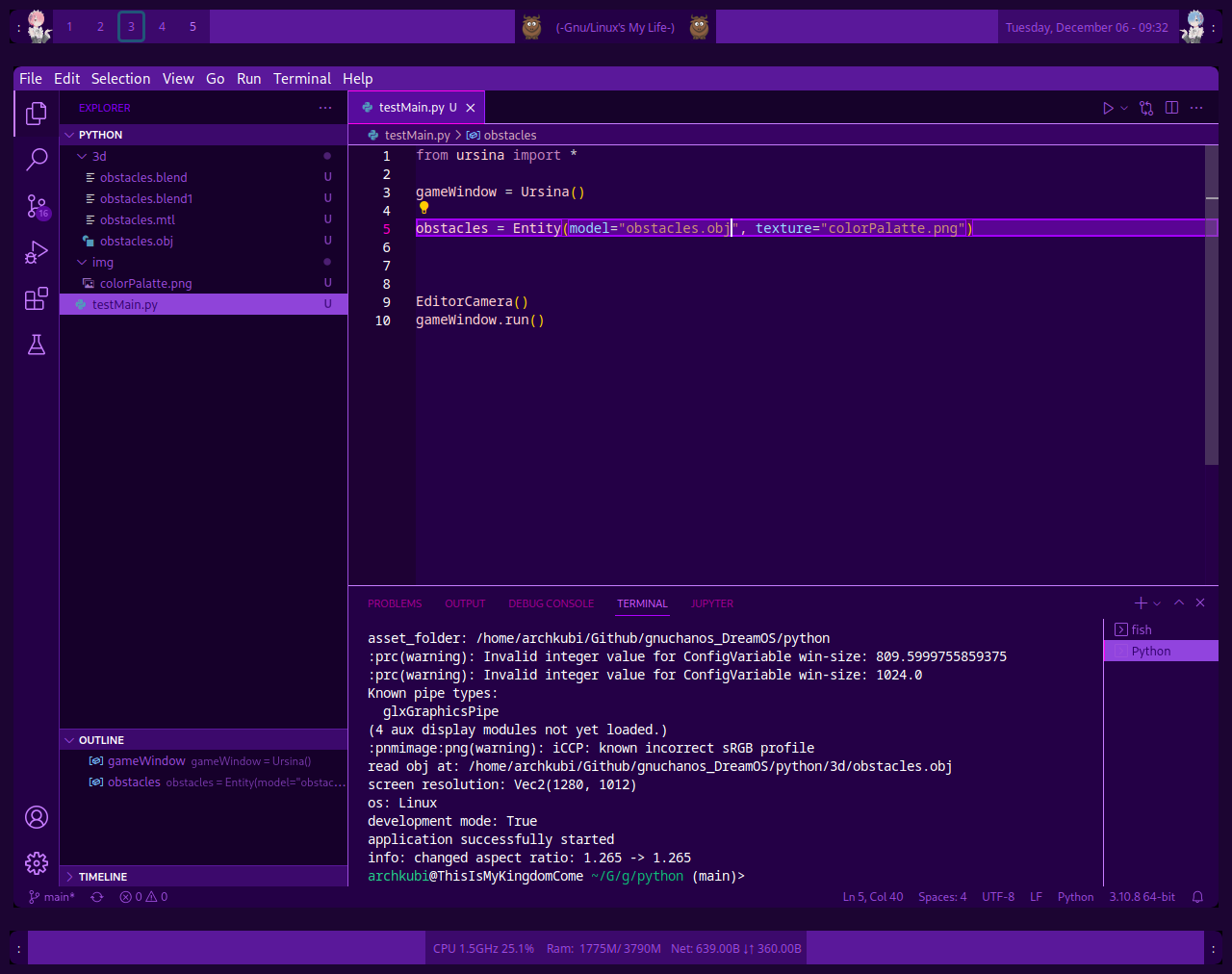Open the Search view in the activity bar
This screenshot has height=974, width=1232.
coord(36,159)
